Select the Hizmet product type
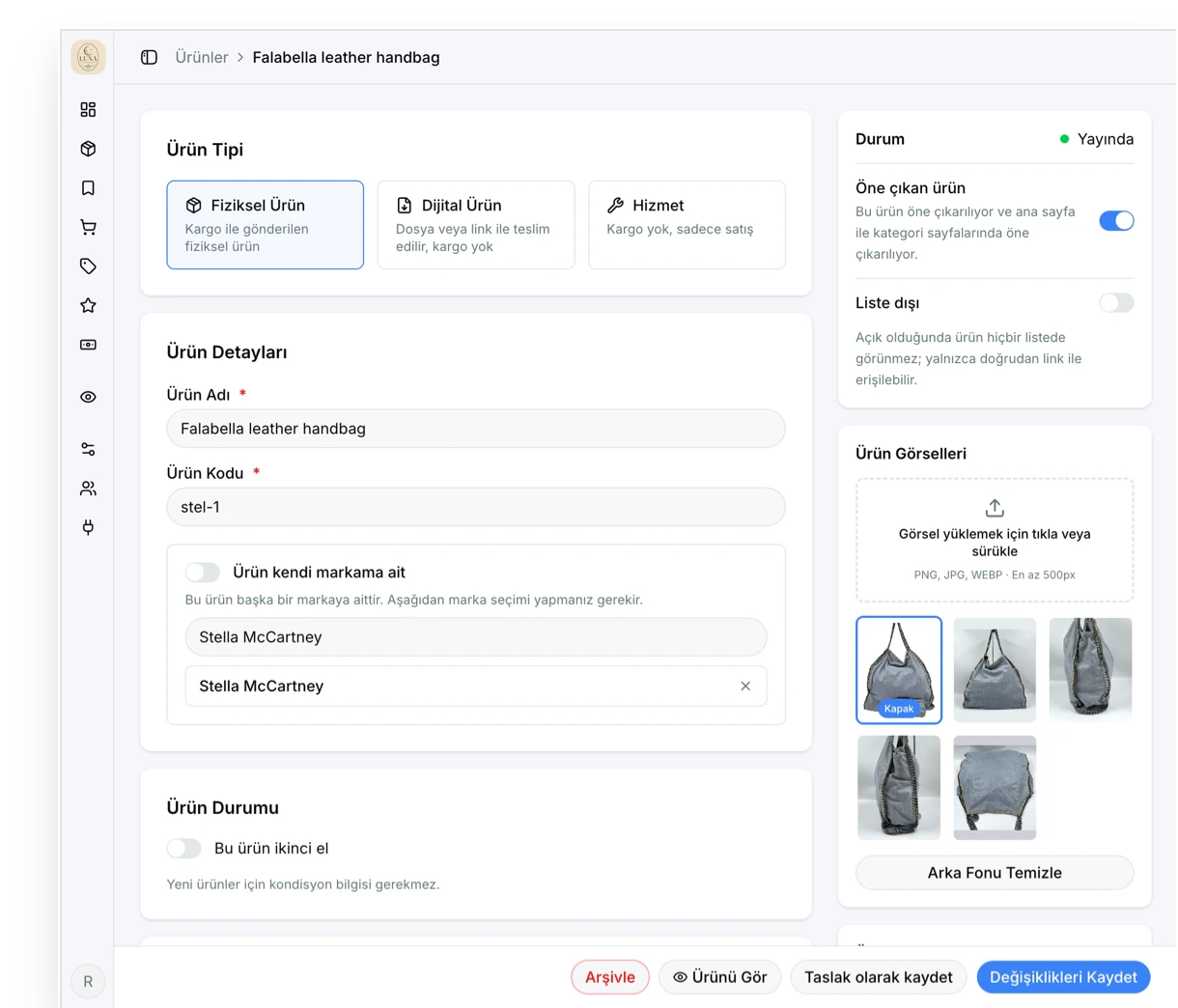This screenshot has width=1178, height=1008. tap(687, 225)
